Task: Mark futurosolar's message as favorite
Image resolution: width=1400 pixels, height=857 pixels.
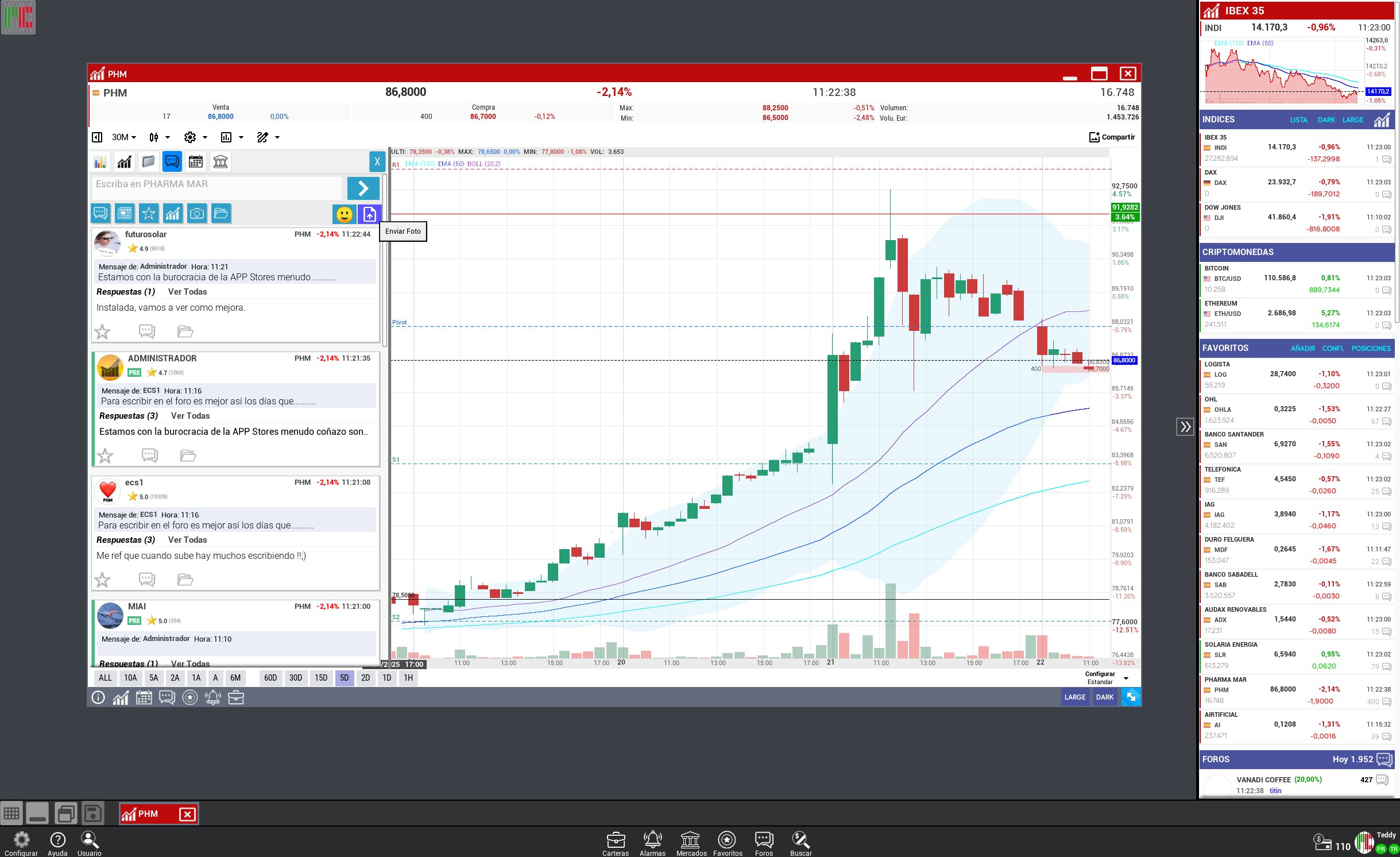Action: click(102, 331)
